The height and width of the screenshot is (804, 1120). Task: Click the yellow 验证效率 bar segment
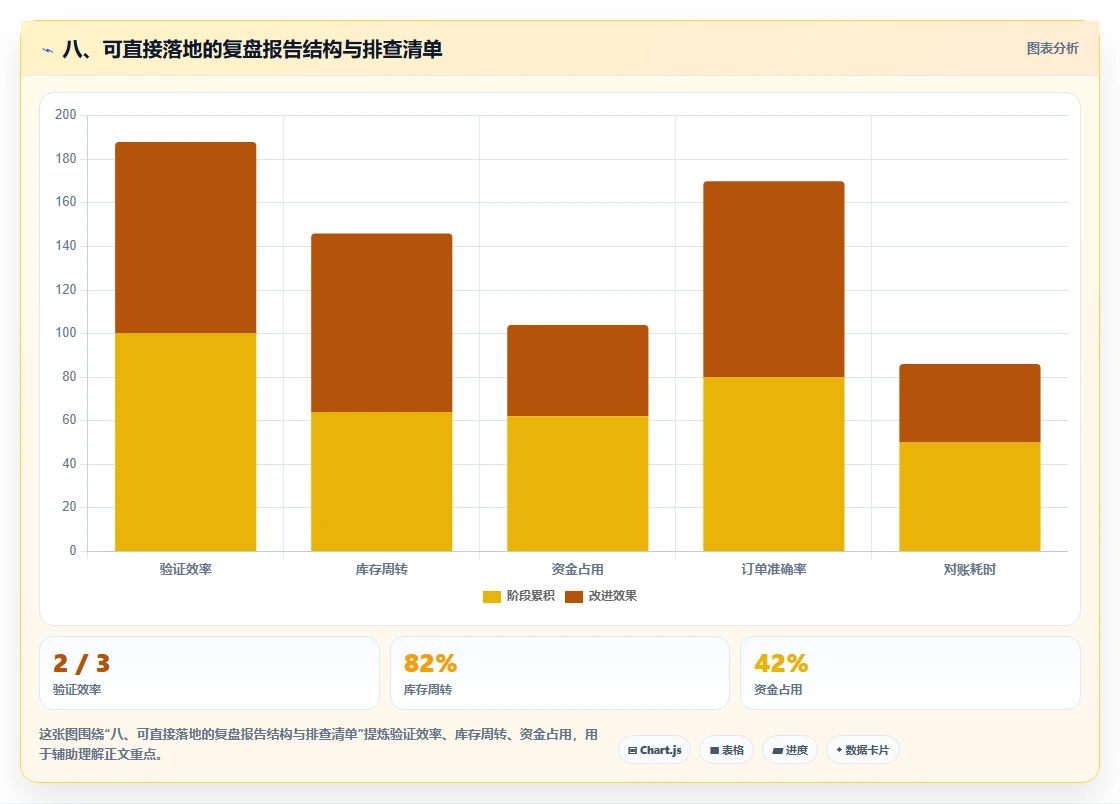click(x=186, y=442)
